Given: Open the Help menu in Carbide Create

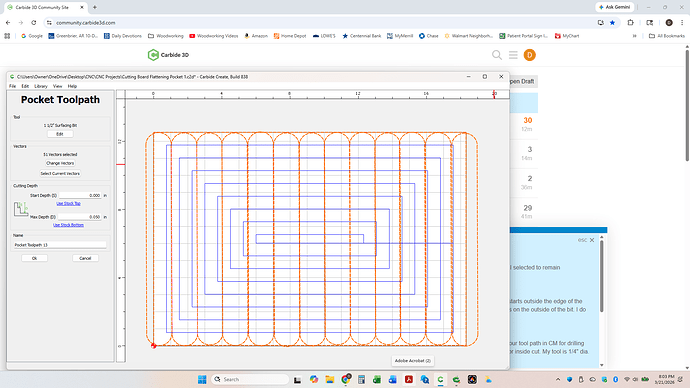Looking at the screenshot, I should point(72,86).
